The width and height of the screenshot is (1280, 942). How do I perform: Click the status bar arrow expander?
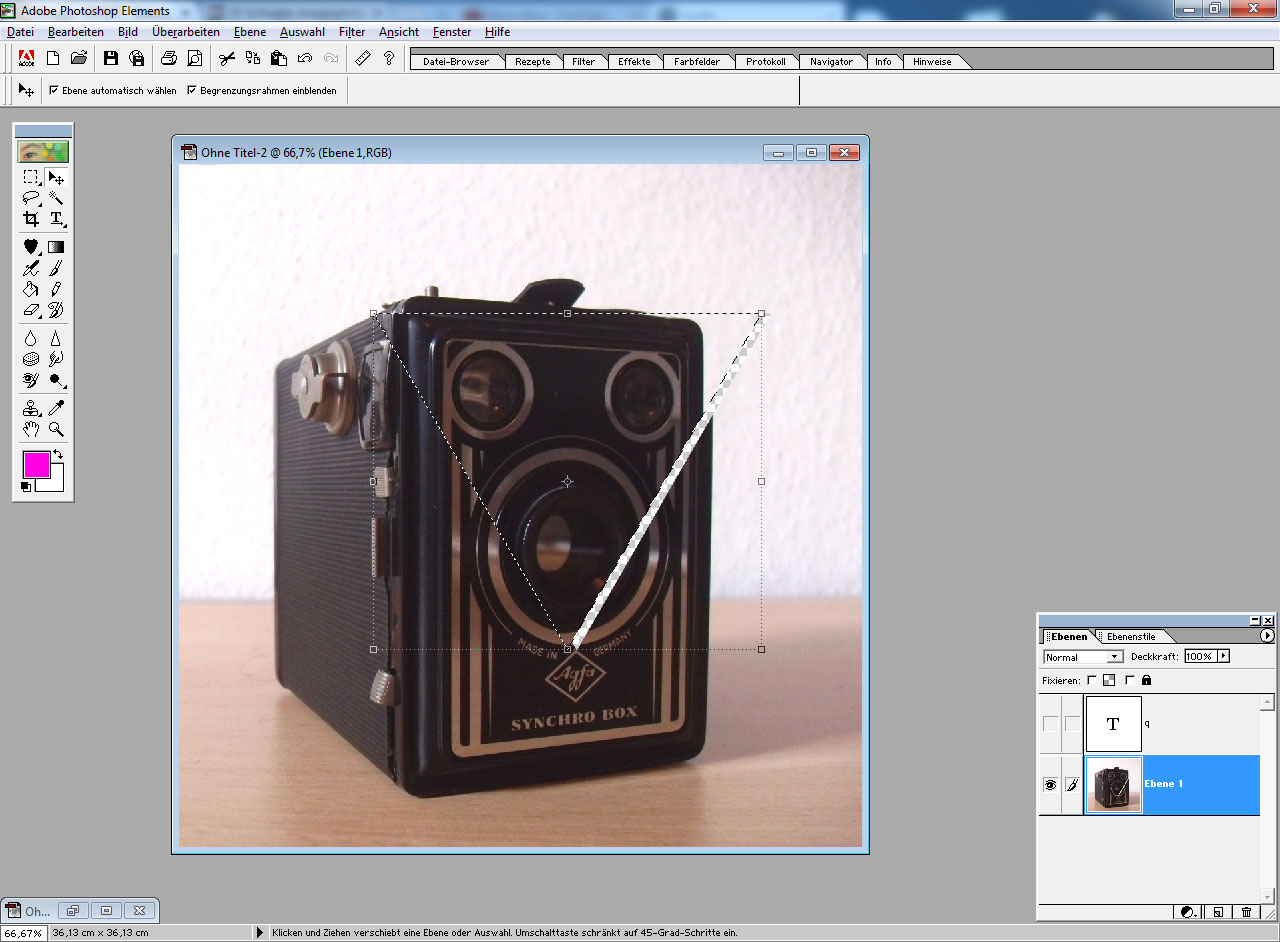(262, 933)
